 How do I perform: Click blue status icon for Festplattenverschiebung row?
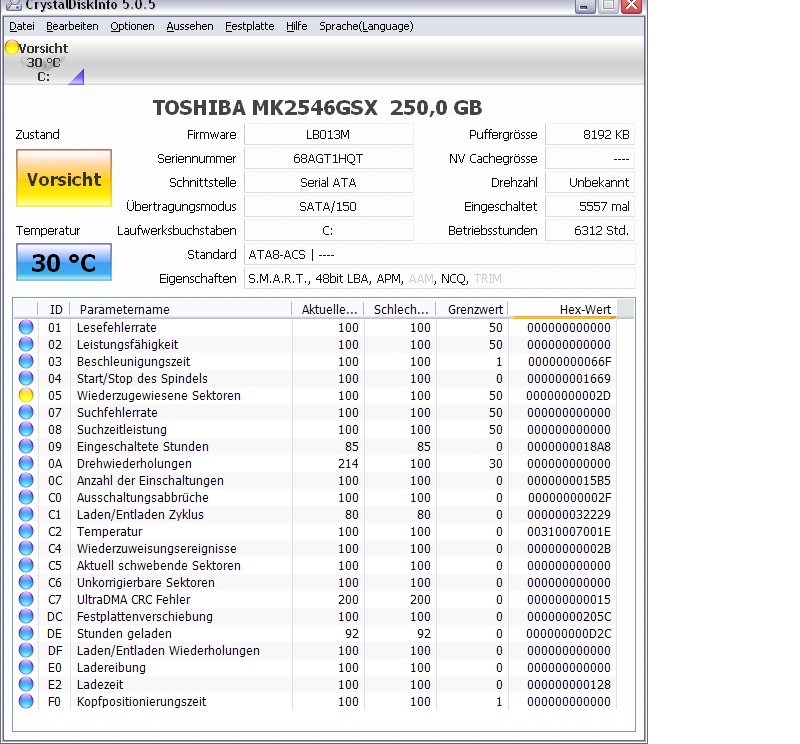pyautogui.click(x=26, y=616)
